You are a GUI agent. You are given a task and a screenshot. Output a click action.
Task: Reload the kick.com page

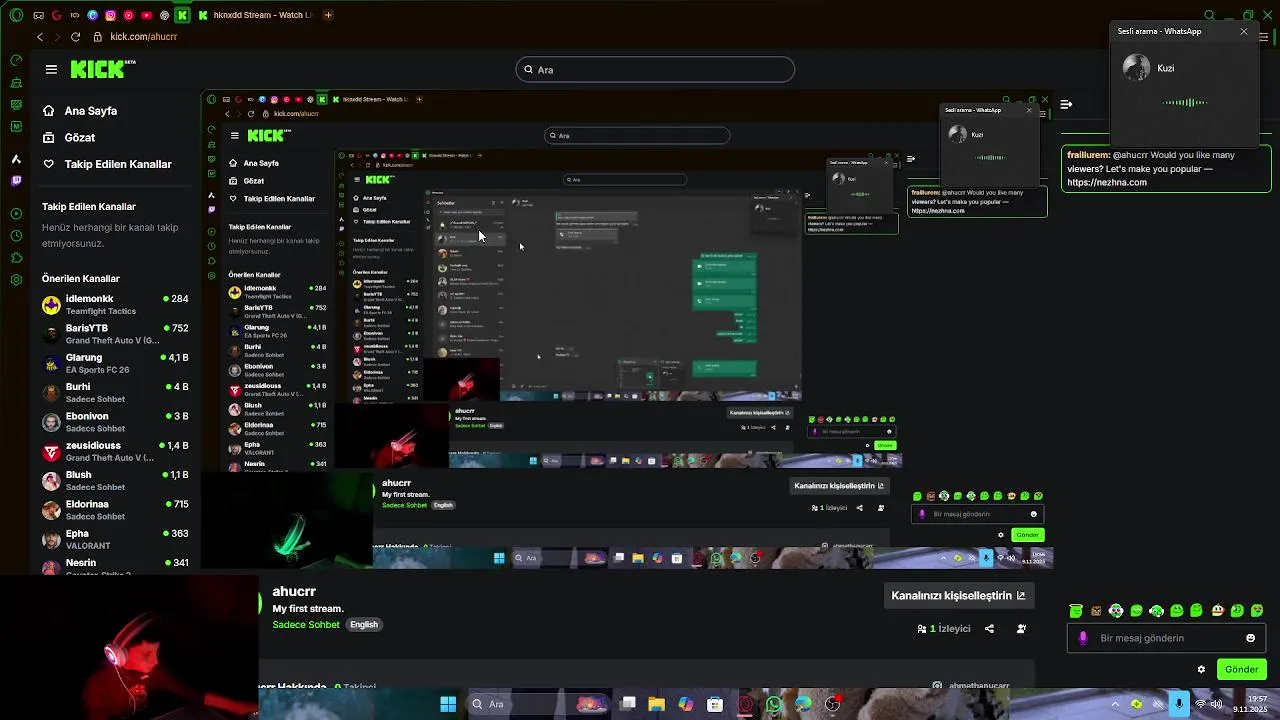[x=75, y=37]
